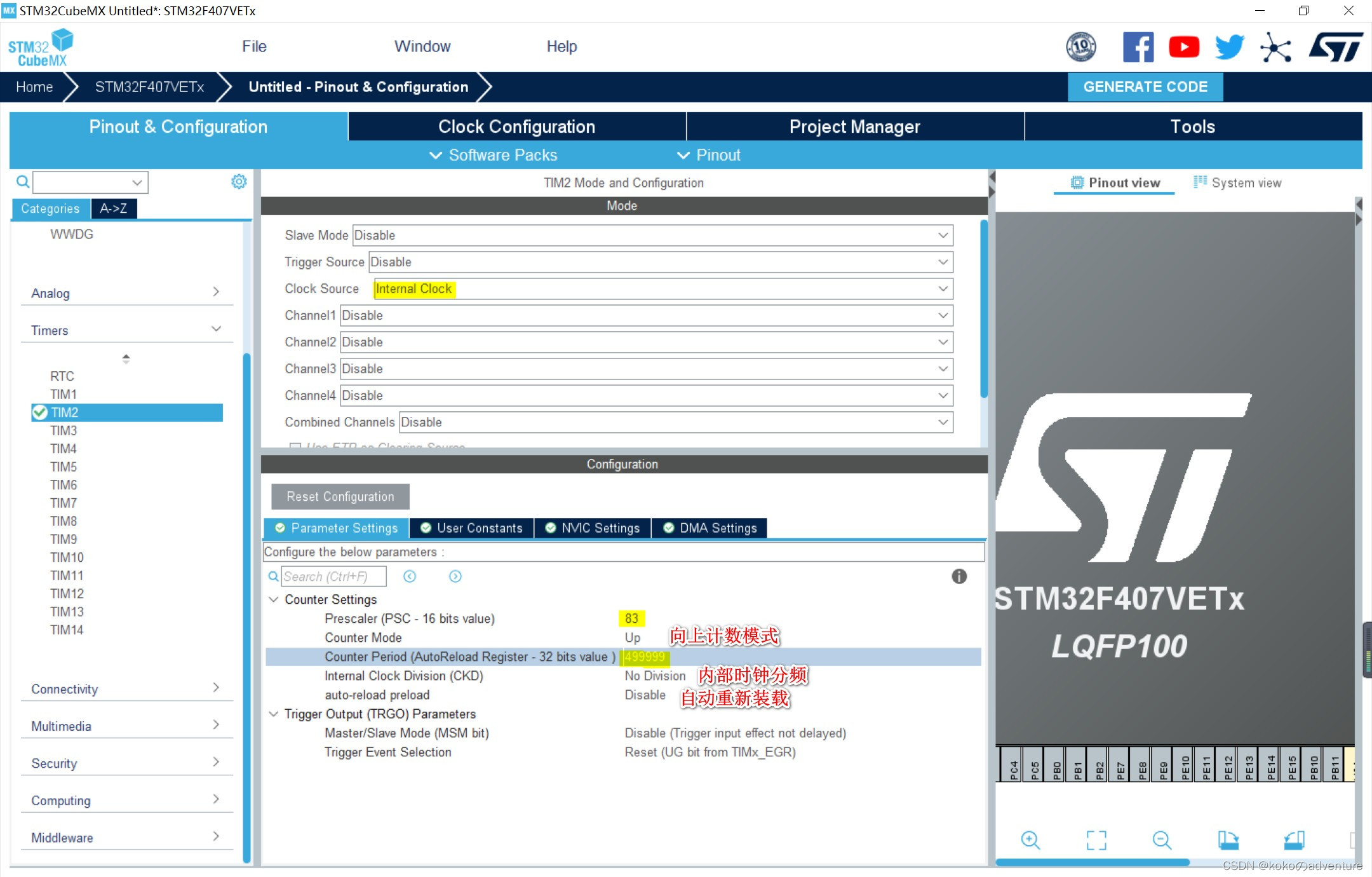Open the Facebook icon link
This screenshot has width=1372, height=877.
(x=1138, y=47)
